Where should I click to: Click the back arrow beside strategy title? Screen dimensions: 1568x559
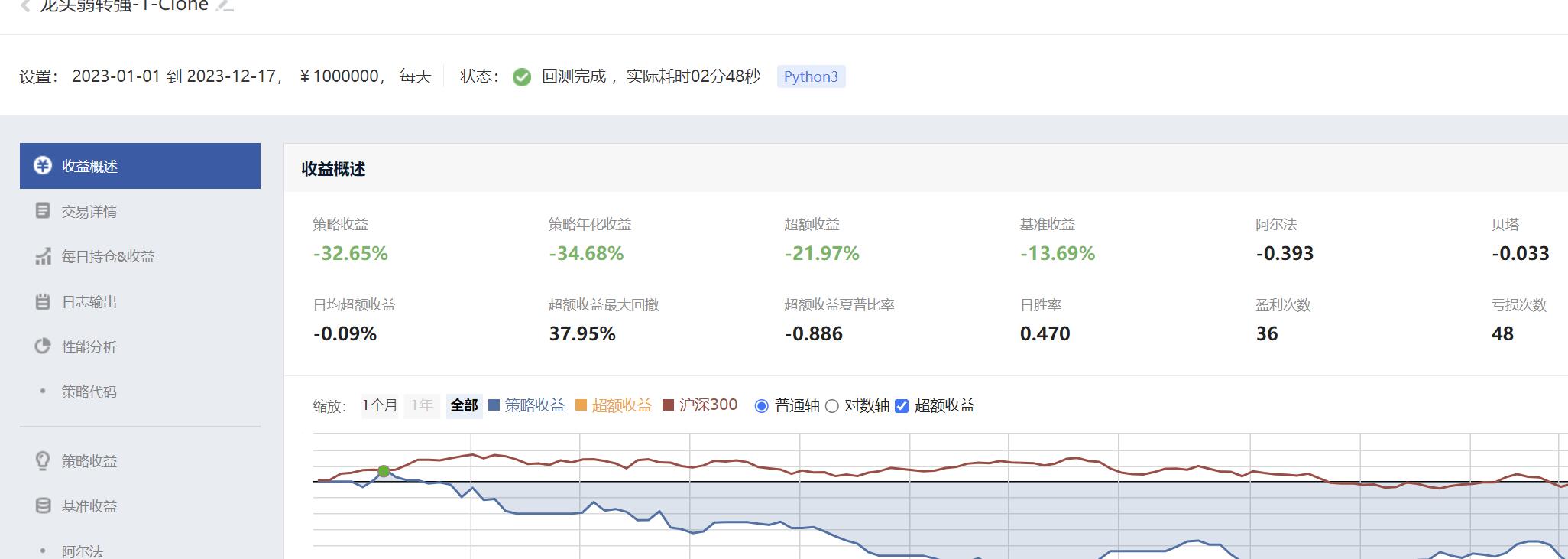(26, 6)
